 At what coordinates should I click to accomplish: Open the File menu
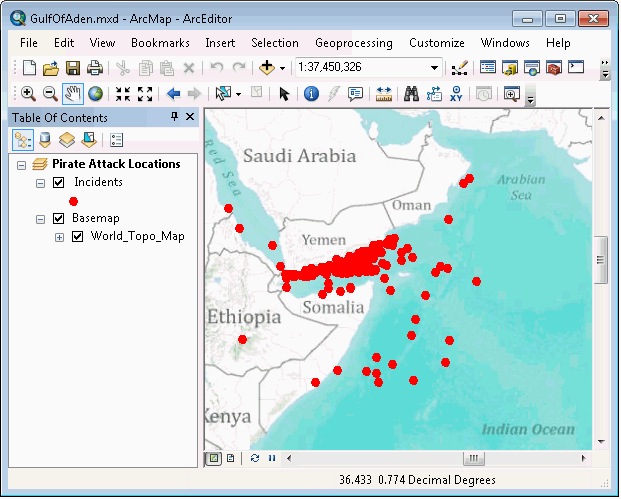pyautogui.click(x=29, y=43)
